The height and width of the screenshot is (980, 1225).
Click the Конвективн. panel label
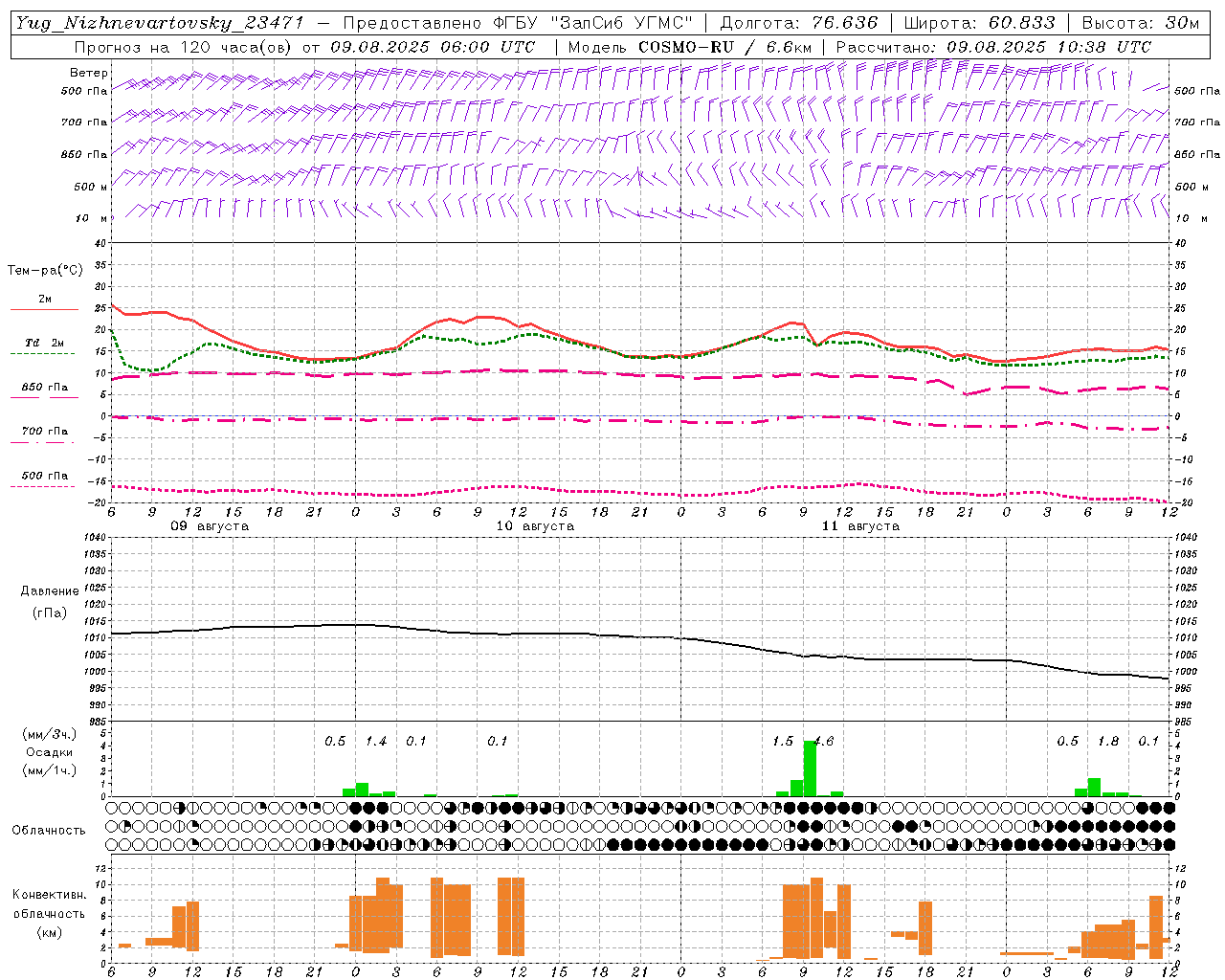[x=49, y=895]
